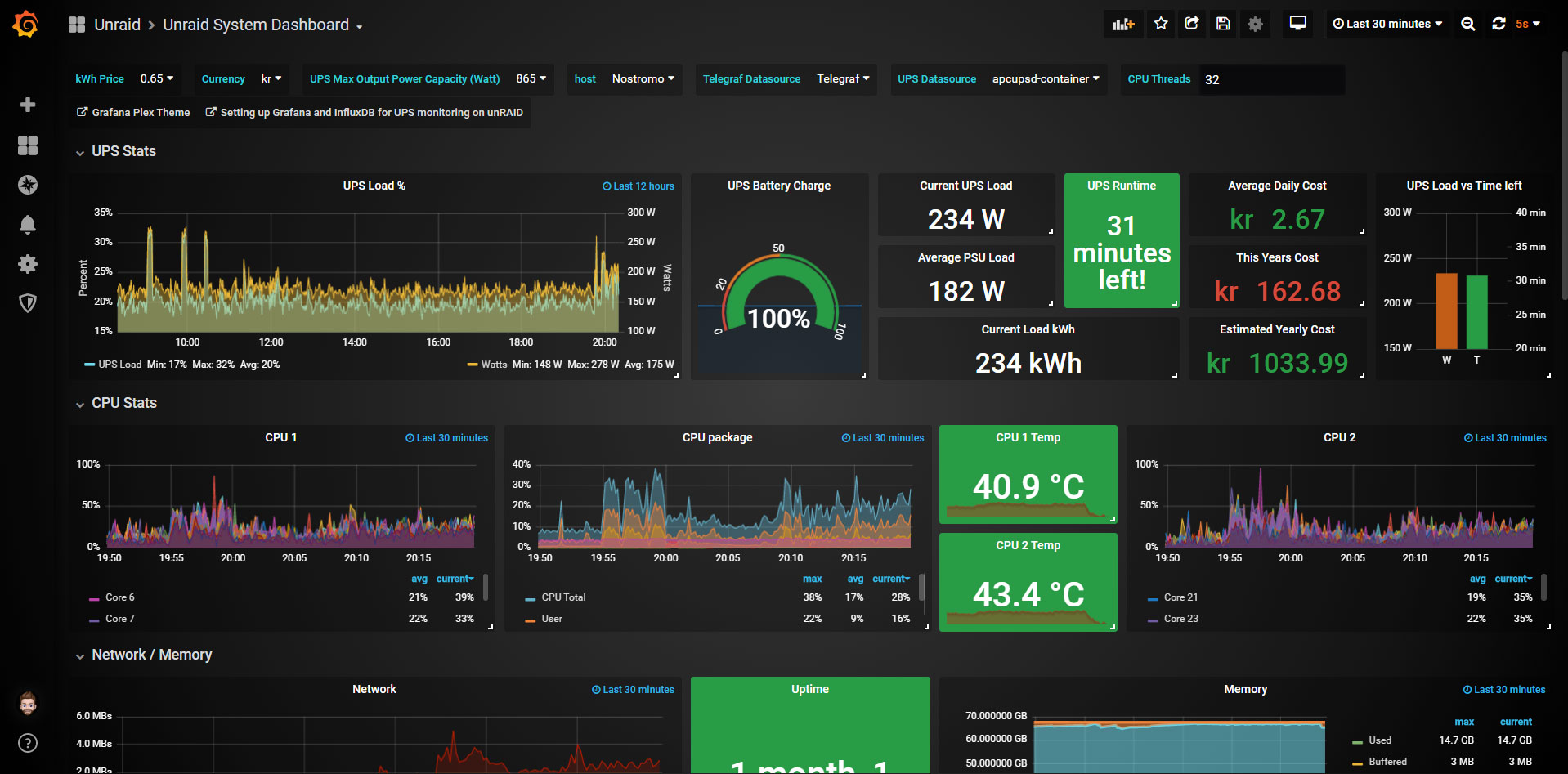Click the Grafana logo icon

[x=26, y=25]
